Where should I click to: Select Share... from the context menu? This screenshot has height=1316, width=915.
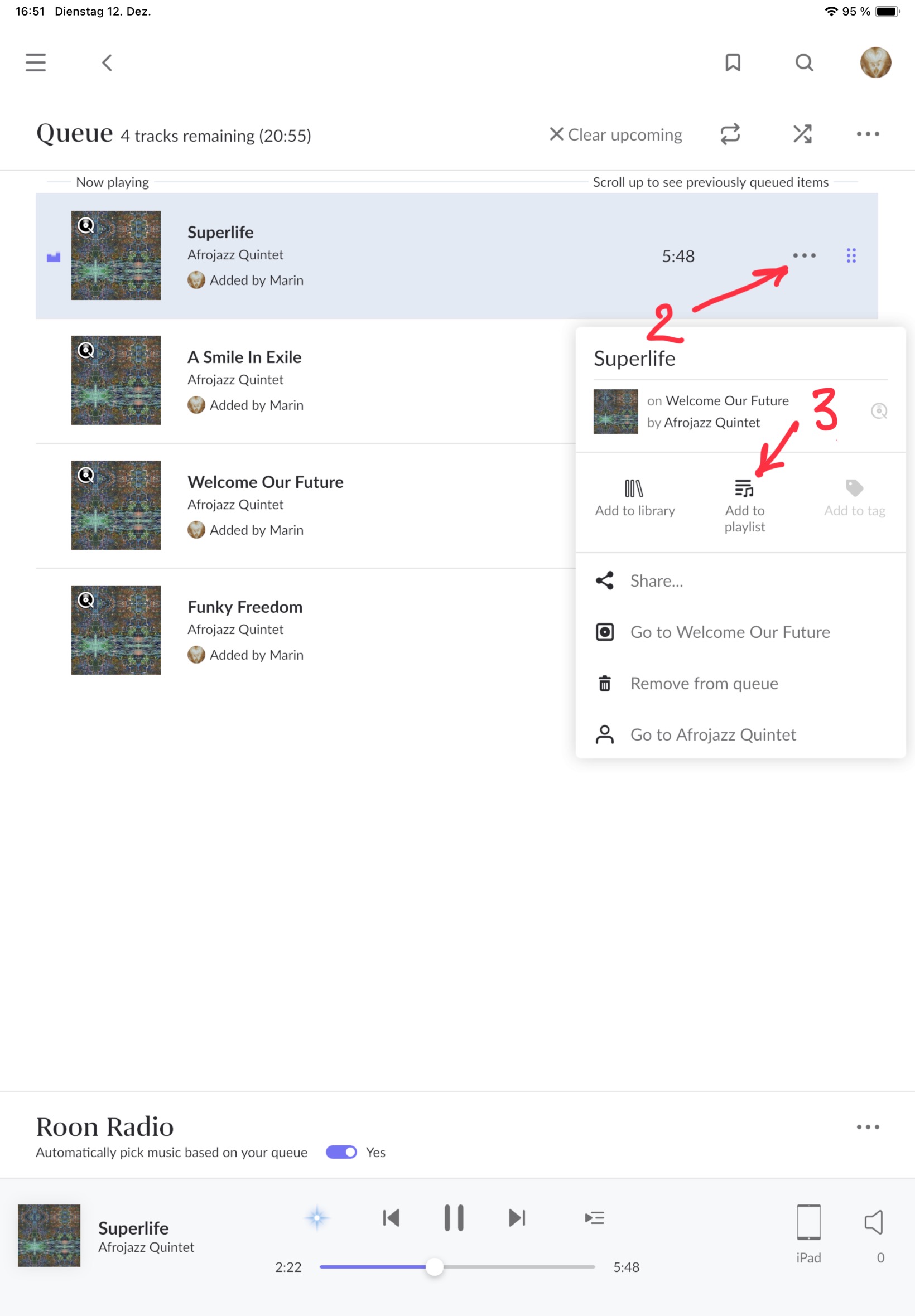click(741, 581)
